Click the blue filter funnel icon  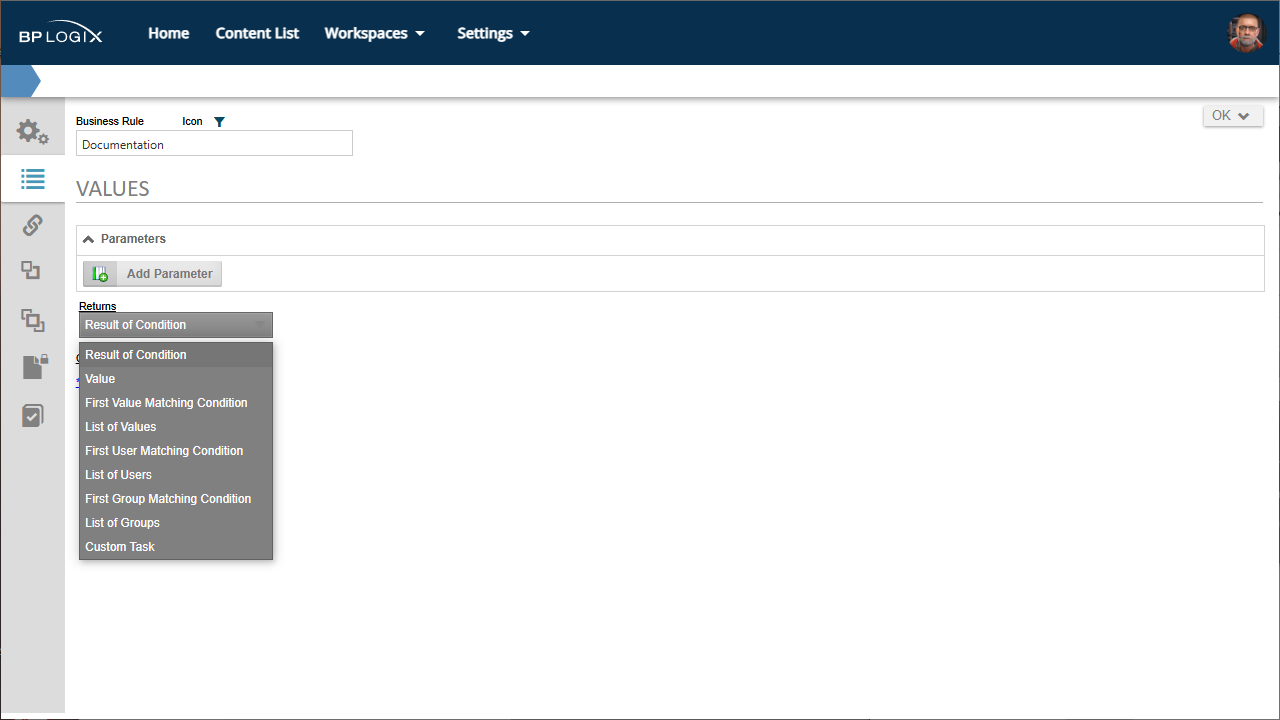point(220,122)
